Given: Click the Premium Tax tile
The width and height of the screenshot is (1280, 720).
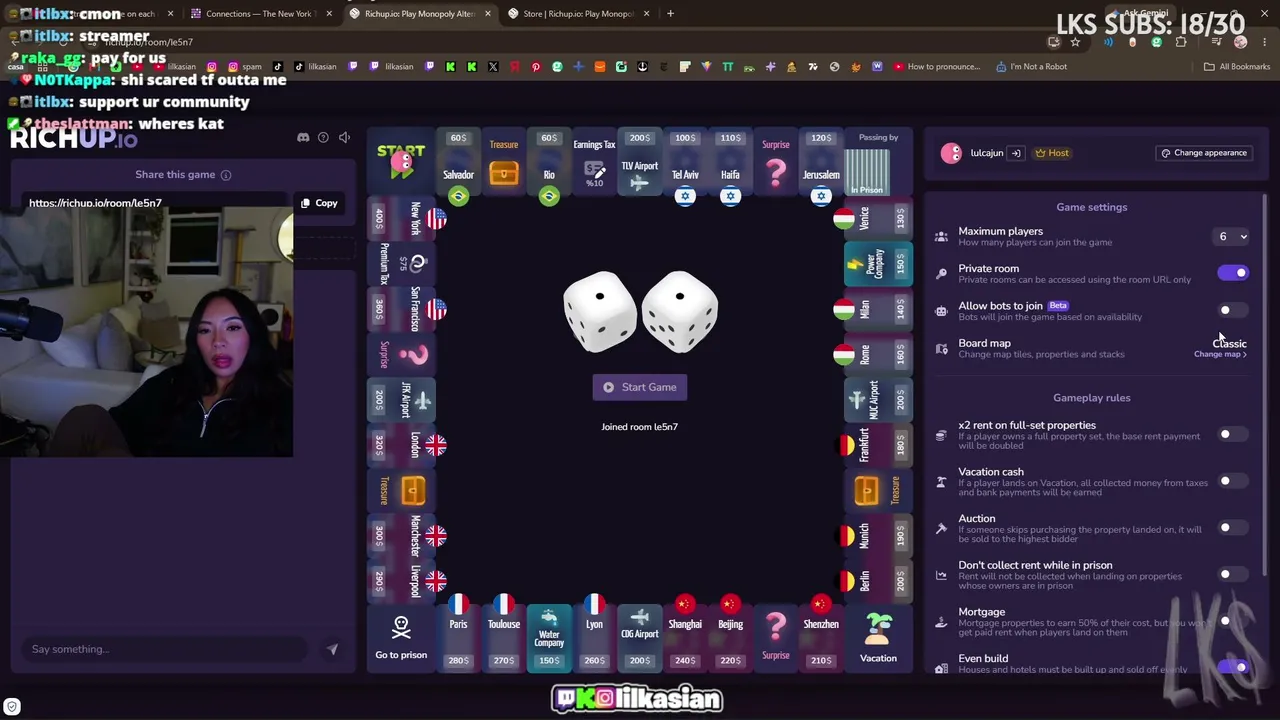Looking at the screenshot, I should 401,264.
